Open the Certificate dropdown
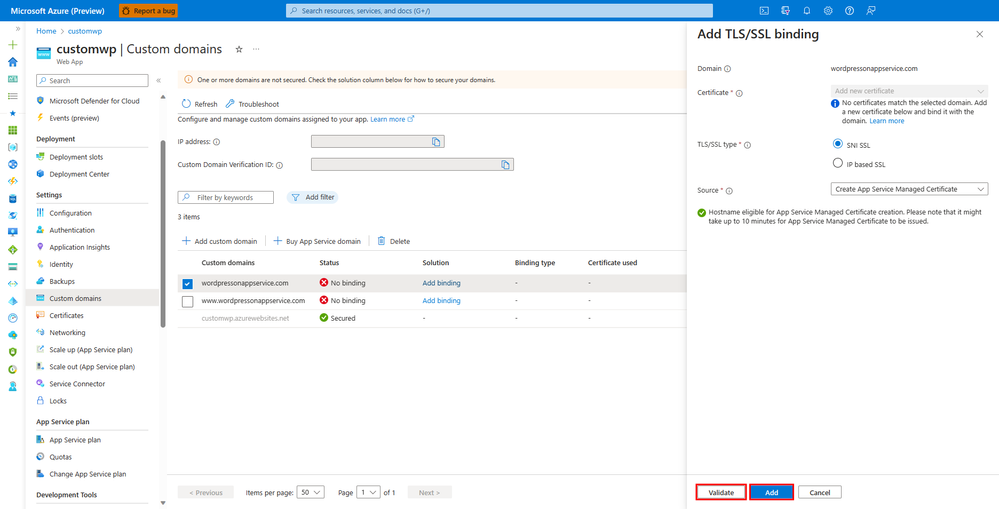 pyautogui.click(x=909, y=91)
